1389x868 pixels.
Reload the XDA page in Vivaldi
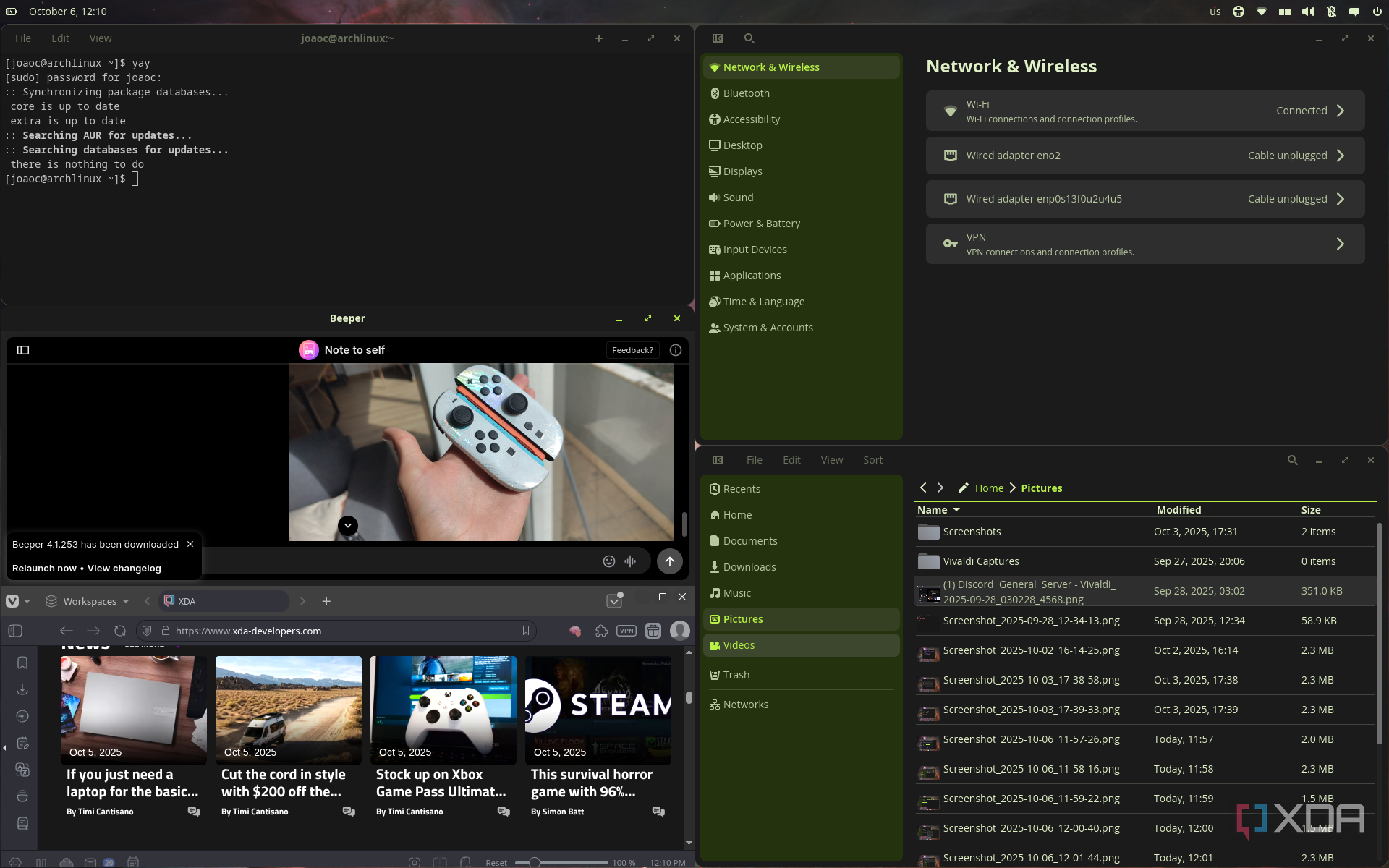pyautogui.click(x=120, y=631)
